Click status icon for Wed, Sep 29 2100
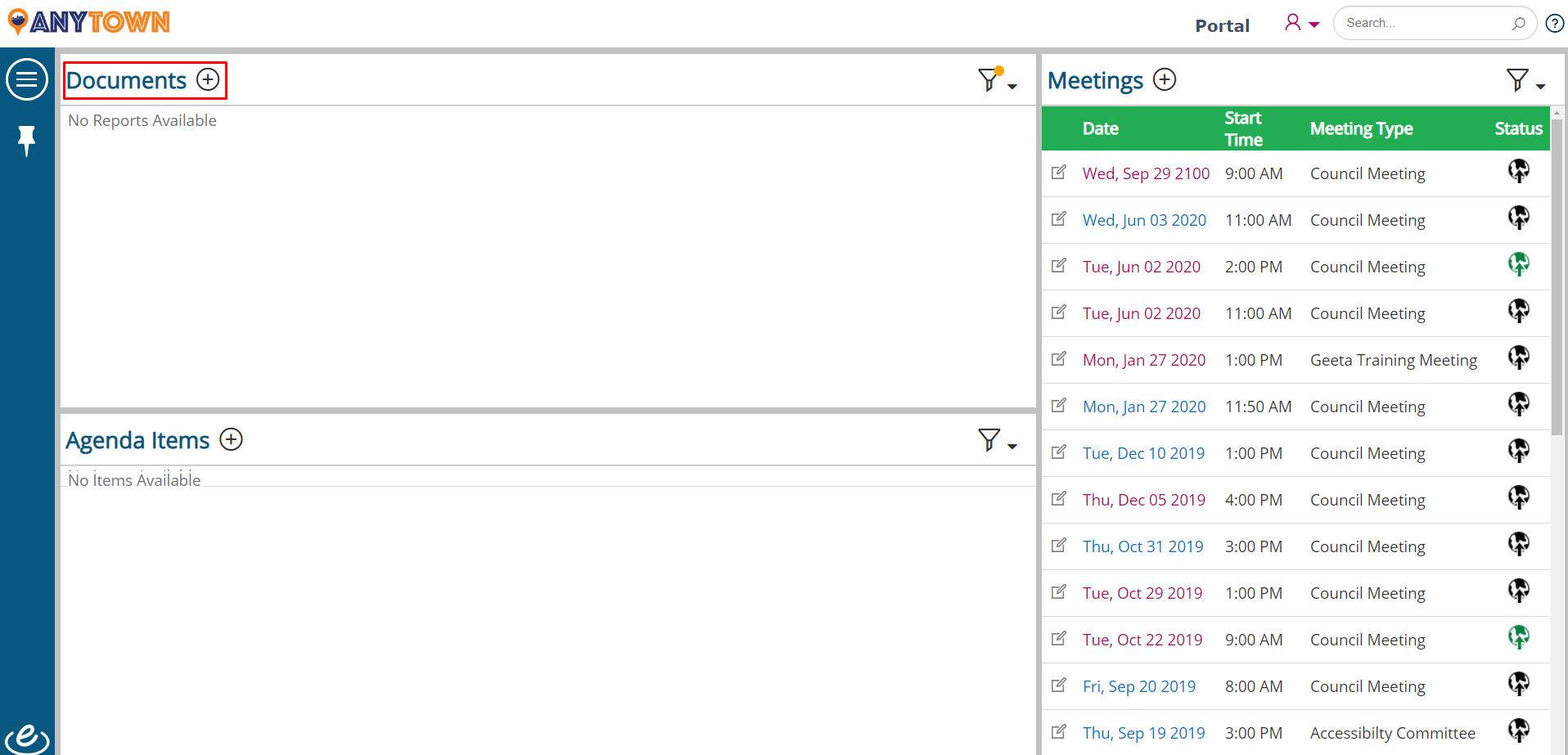 coord(1519,171)
